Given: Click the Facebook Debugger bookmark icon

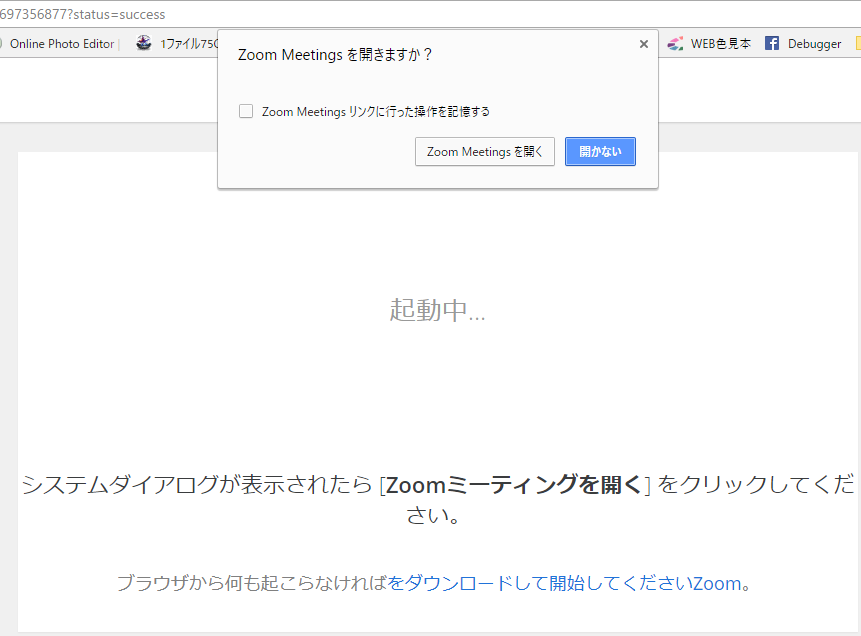Looking at the screenshot, I should point(771,43).
